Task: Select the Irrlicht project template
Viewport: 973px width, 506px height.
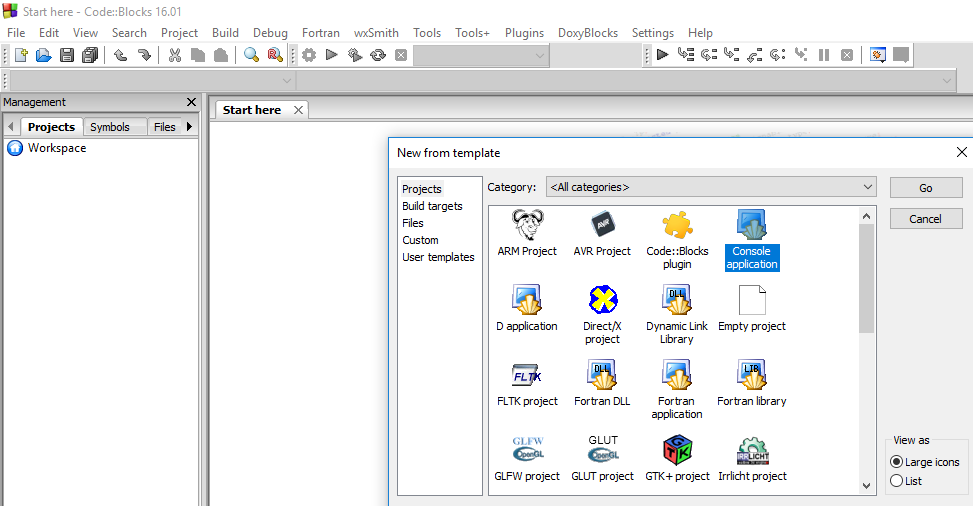Action: [x=752, y=459]
